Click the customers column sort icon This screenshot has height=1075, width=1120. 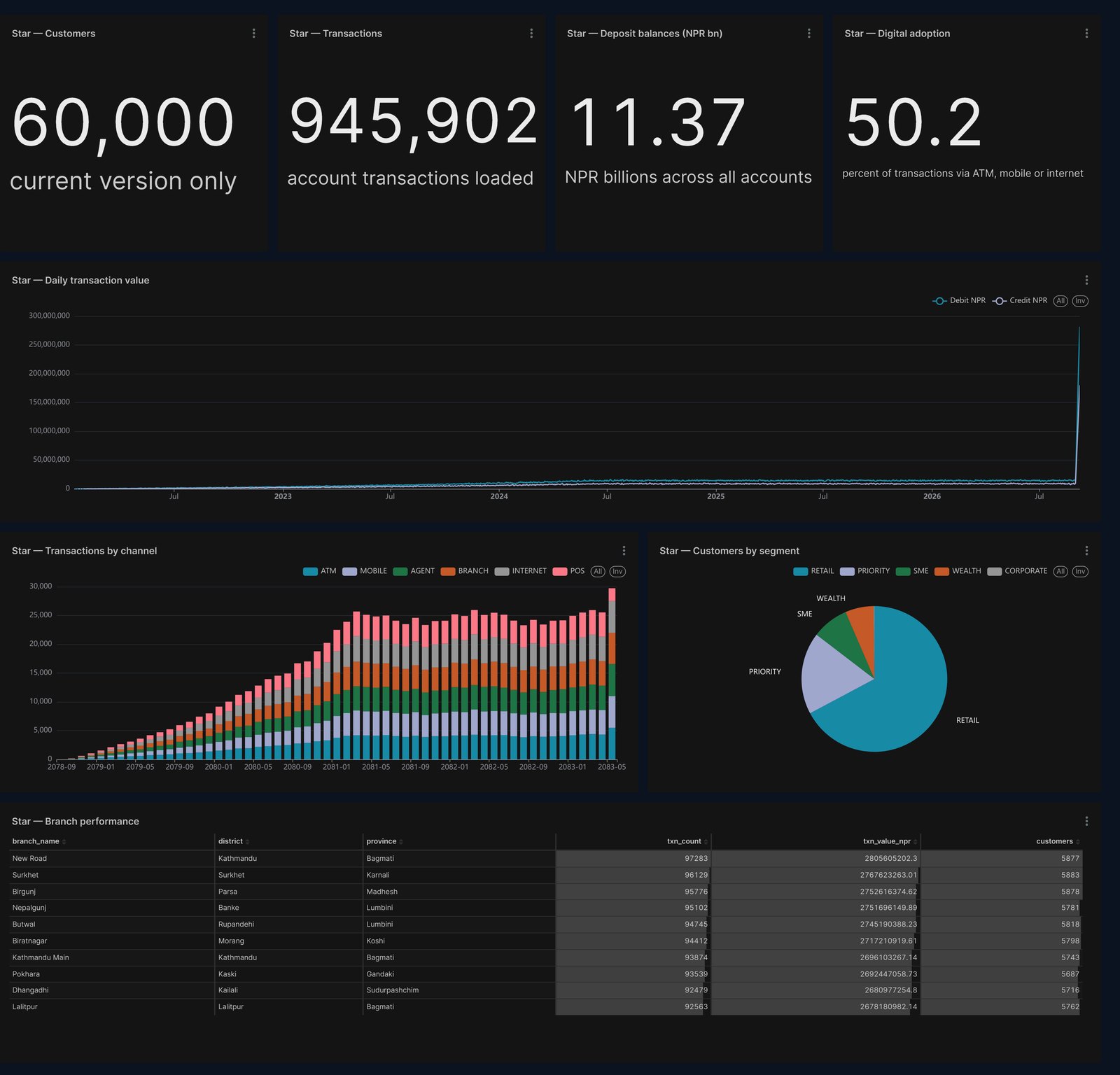pos(1077,842)
